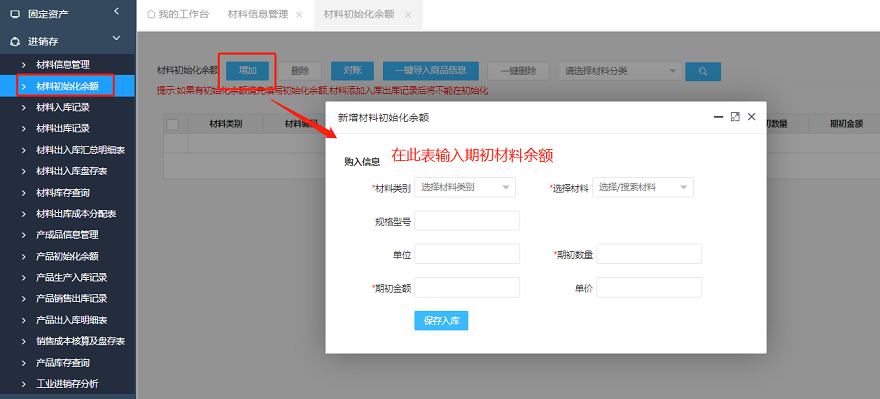Expand the 材料信息管理 arrow in sidebar
Viewport: 880px width, 399px height.
coord(24,65)
